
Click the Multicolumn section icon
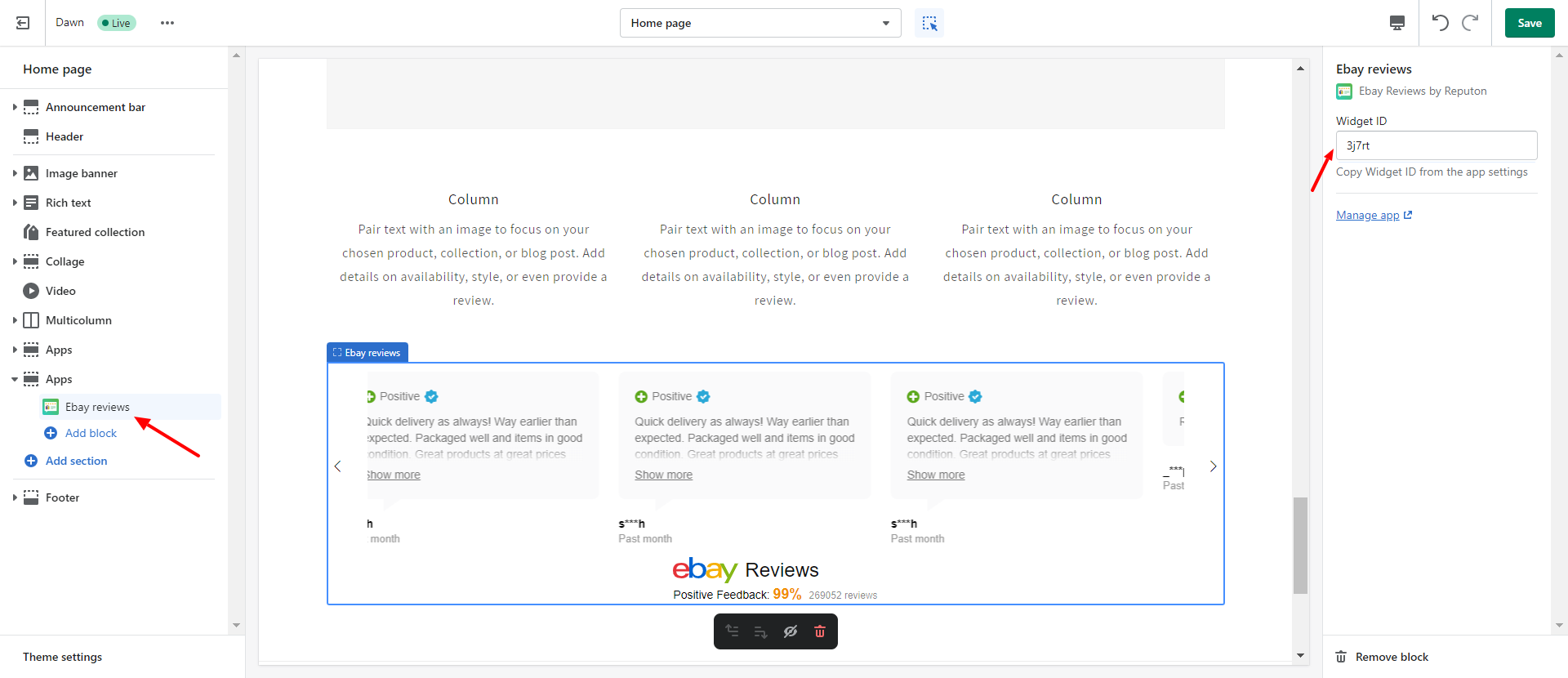[x=31, y=320]
